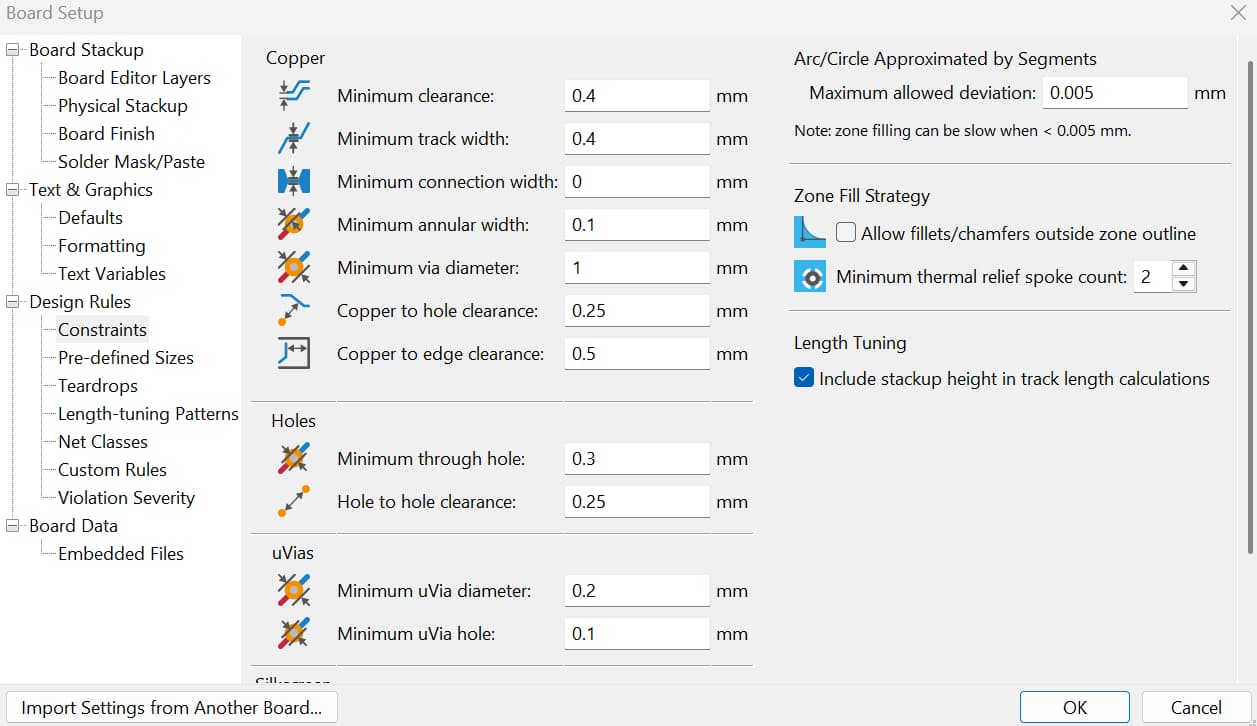
Task: Enable fillets/chamfers outside zone outline
Action: [846, 234]
